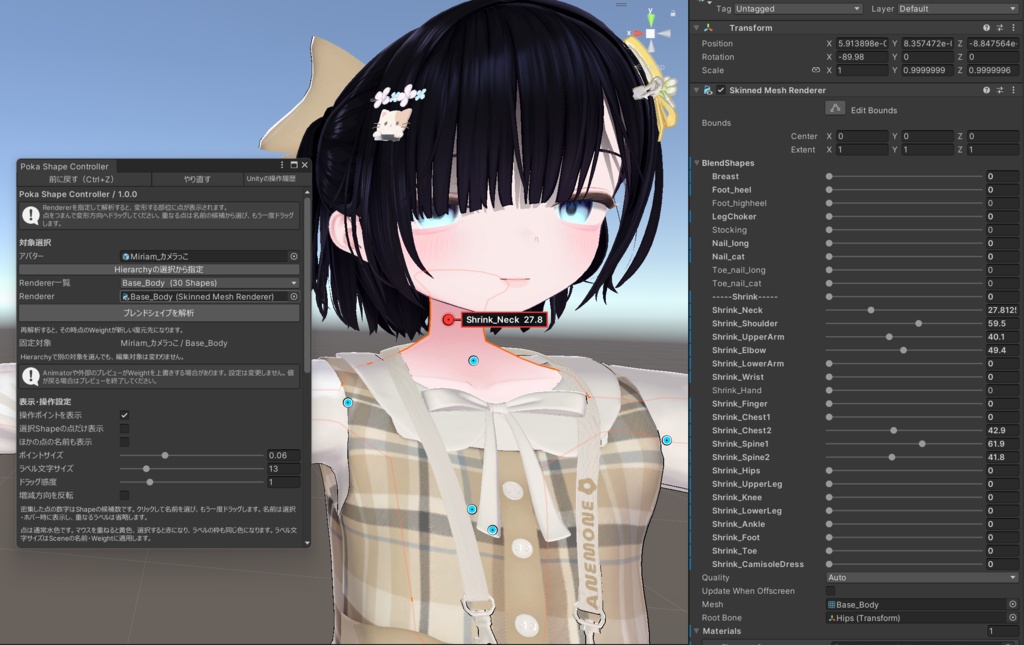Open Skinned Mesh Renderer preset selector icon
This screenshot has height=645, width=1024.
pos(1000,90)
